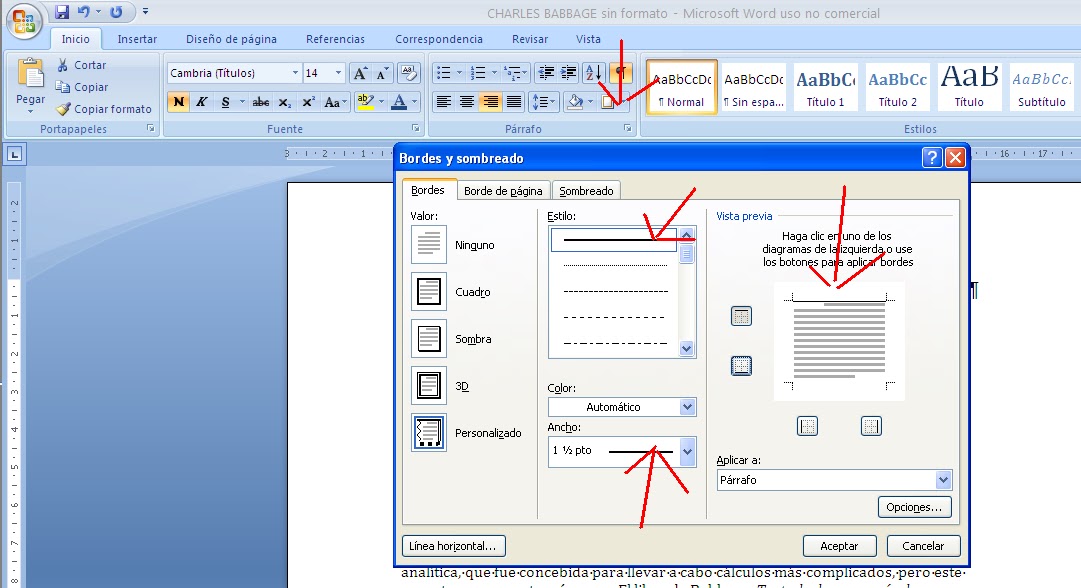Justify the text alignment
Image resolution: width=1081 pixels, height=588 pixels.
[x=514, y=102]
